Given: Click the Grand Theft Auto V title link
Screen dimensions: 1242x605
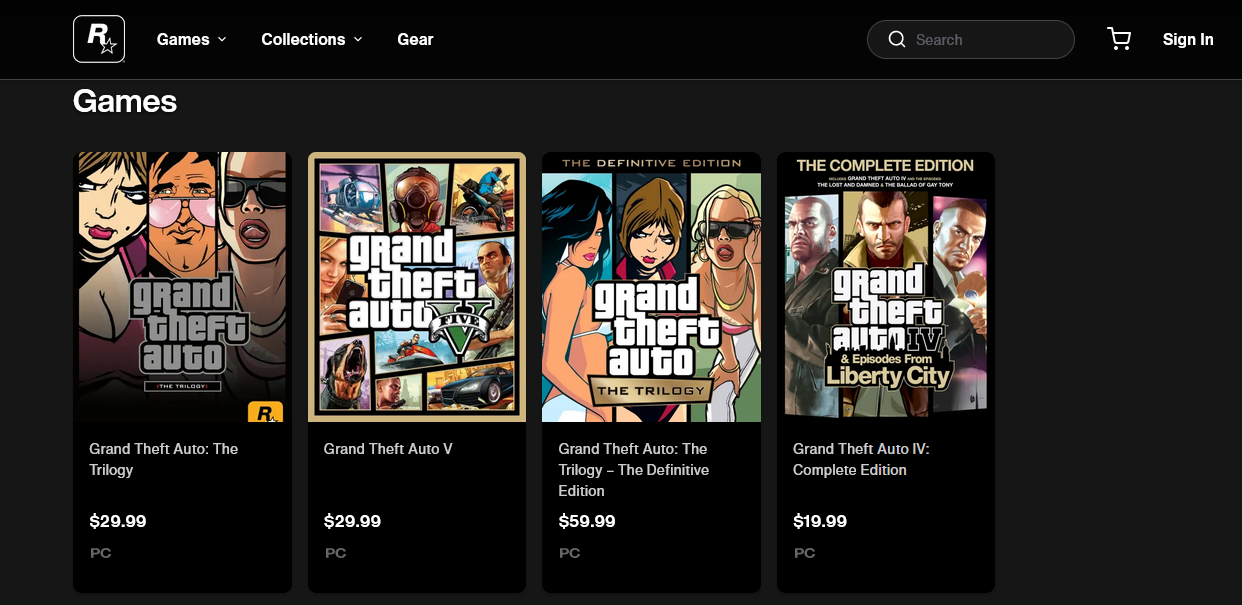Looking at the screenshot, I should click(388, 449).
